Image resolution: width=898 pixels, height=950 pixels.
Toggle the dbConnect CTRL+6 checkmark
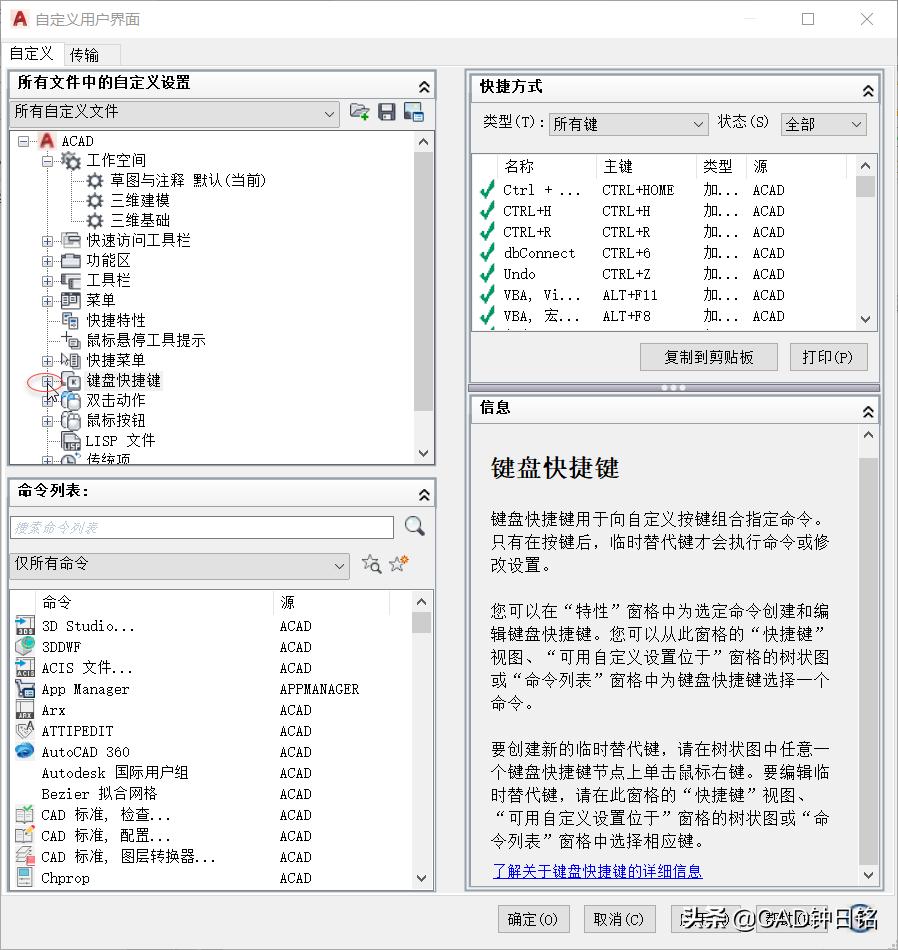487,253
